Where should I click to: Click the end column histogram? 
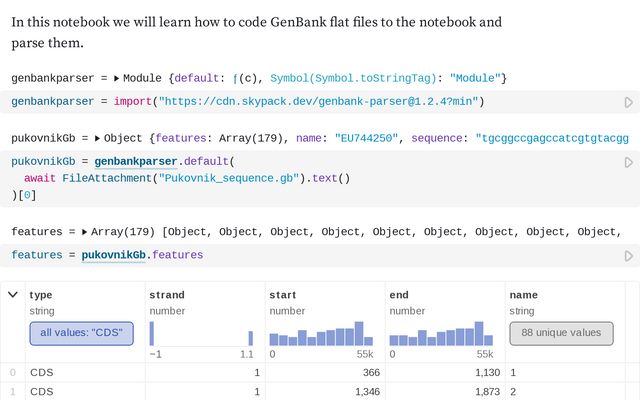[x=440, y=334]
